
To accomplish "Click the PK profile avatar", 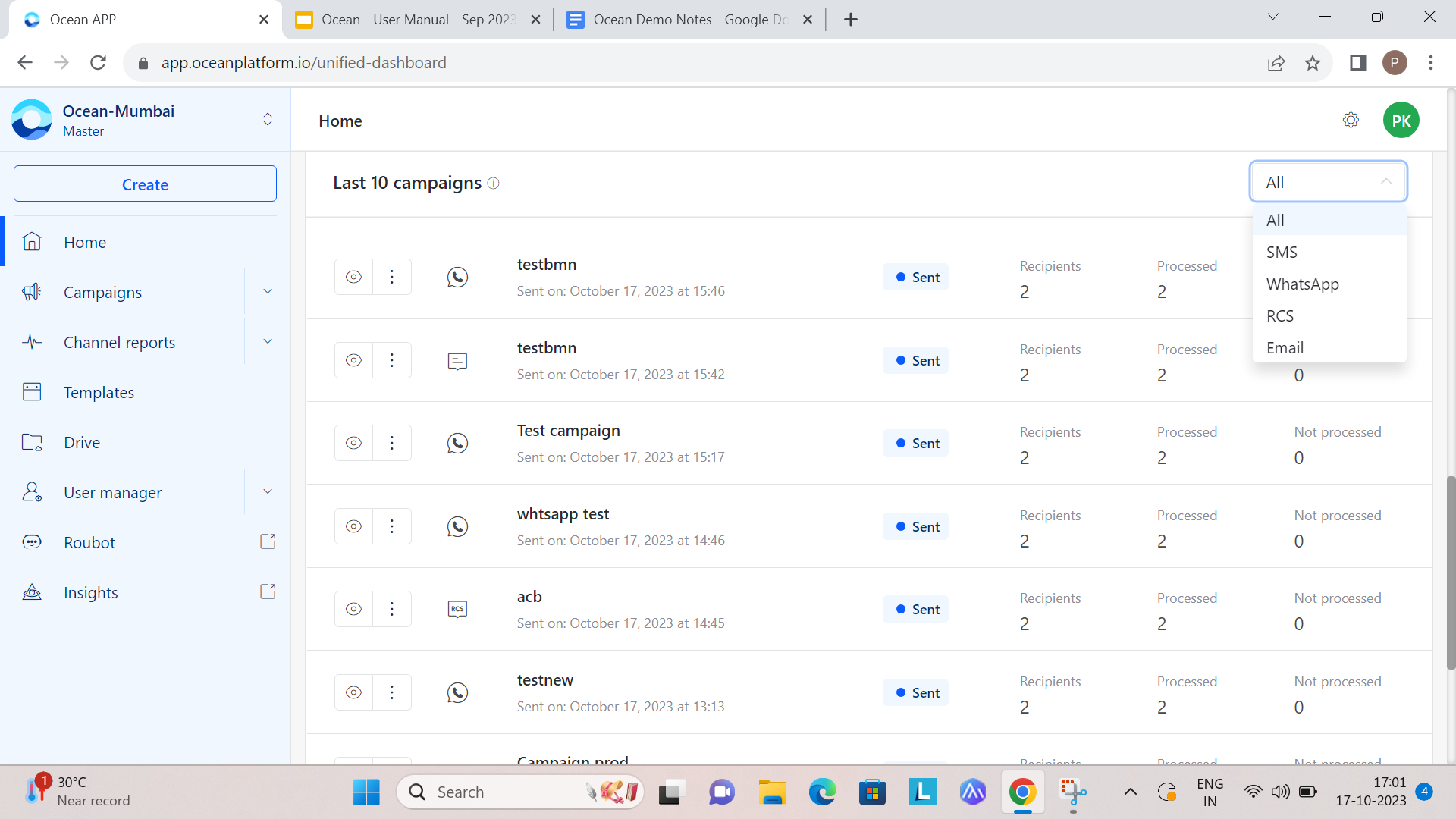I will [1401, 120].
